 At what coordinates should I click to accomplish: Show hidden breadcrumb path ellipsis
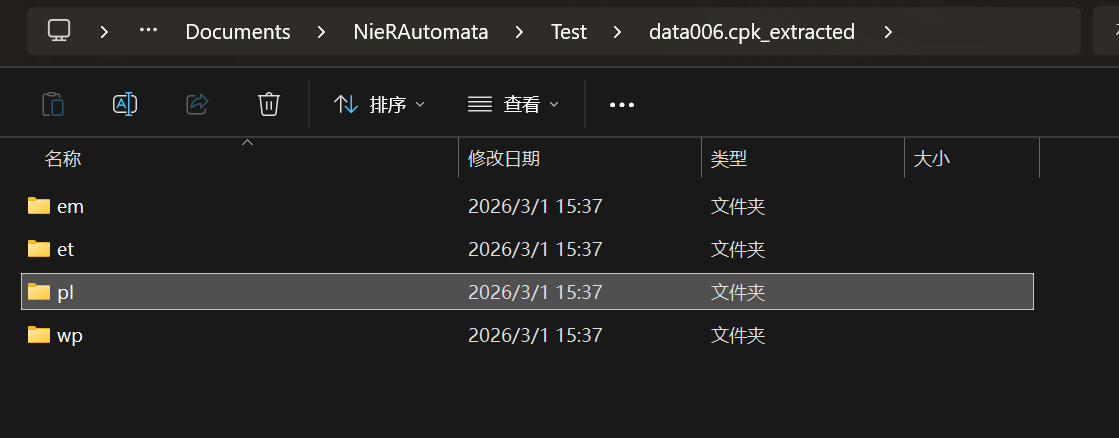pos(149,31)
